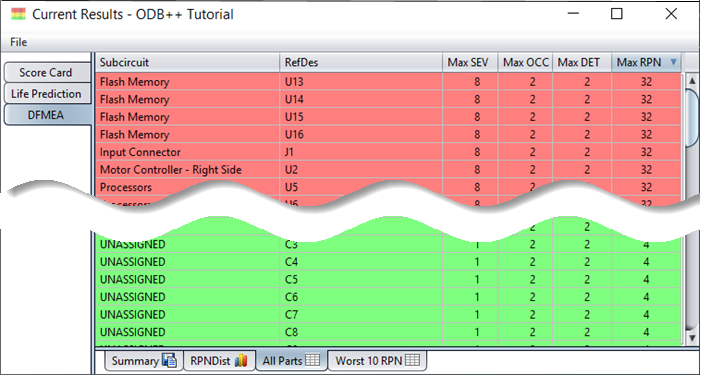Select the Life Prediction side tab
Screen dimensions: 701x379
pos(46,94)
